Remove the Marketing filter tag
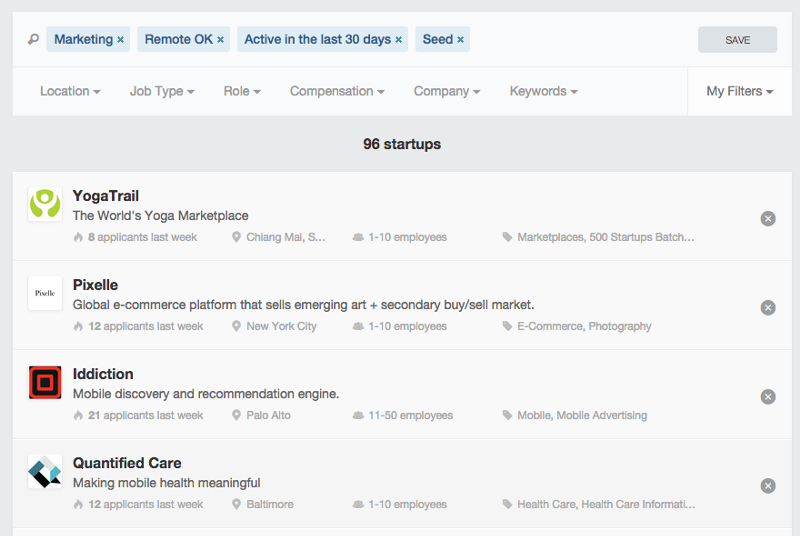The width and height of the screenshot is (800, 536). (120, 40)
